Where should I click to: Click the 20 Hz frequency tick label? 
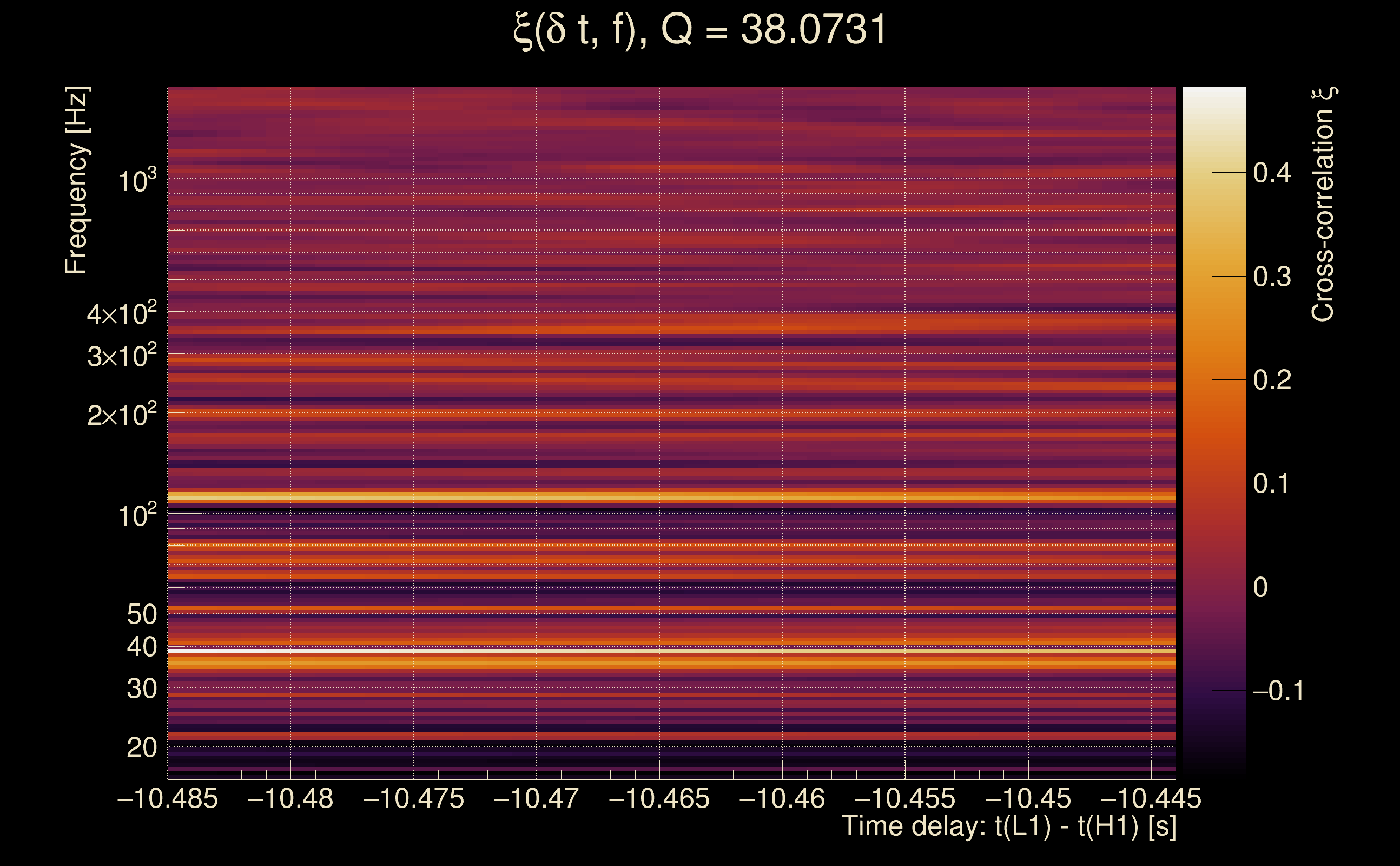[x=141, y=747]
